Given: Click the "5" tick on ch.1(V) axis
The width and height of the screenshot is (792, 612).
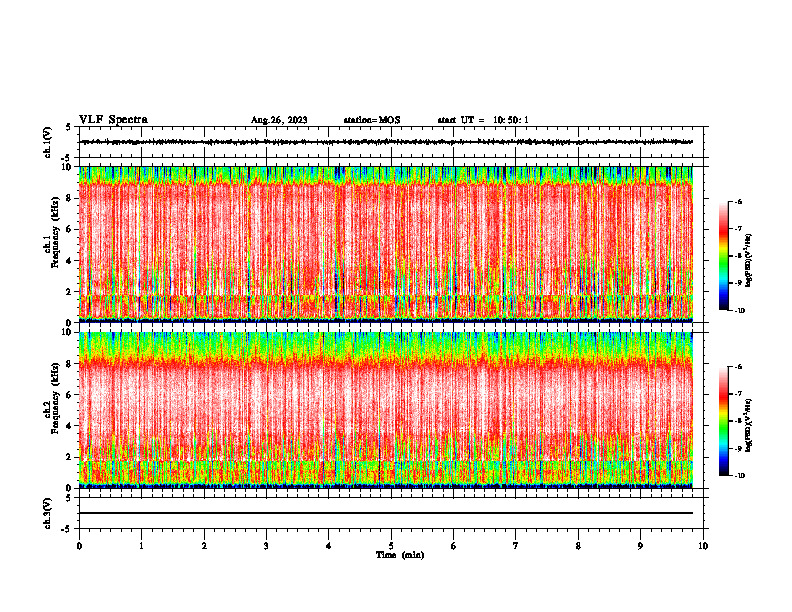Looking at the screenshot, I should [68, 127].
